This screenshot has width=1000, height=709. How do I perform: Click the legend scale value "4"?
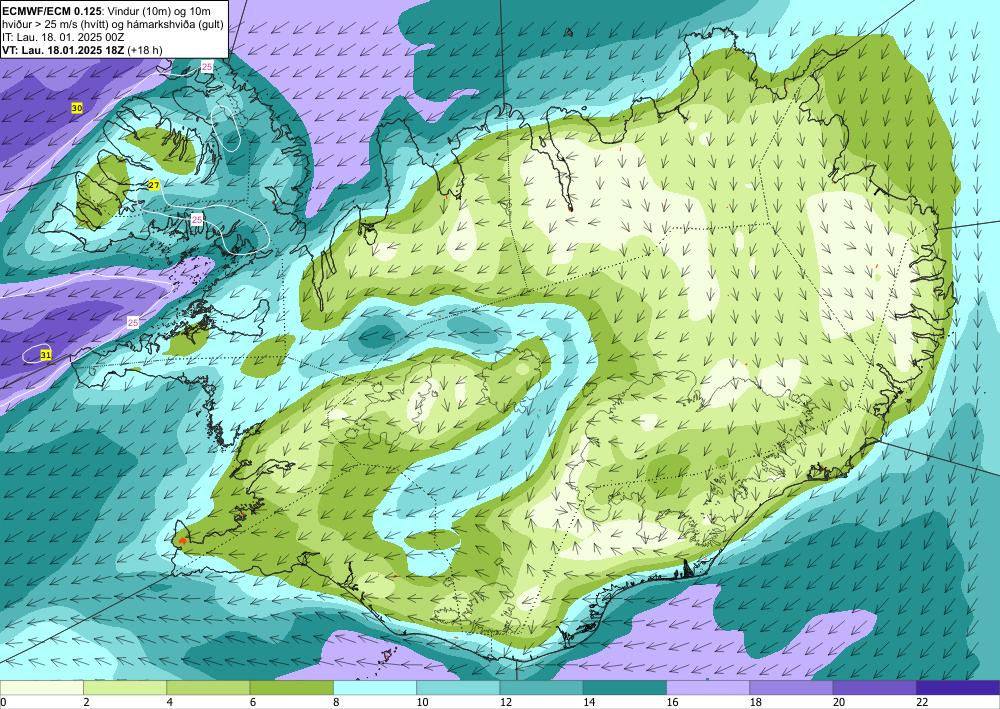[x=170, y=702]
